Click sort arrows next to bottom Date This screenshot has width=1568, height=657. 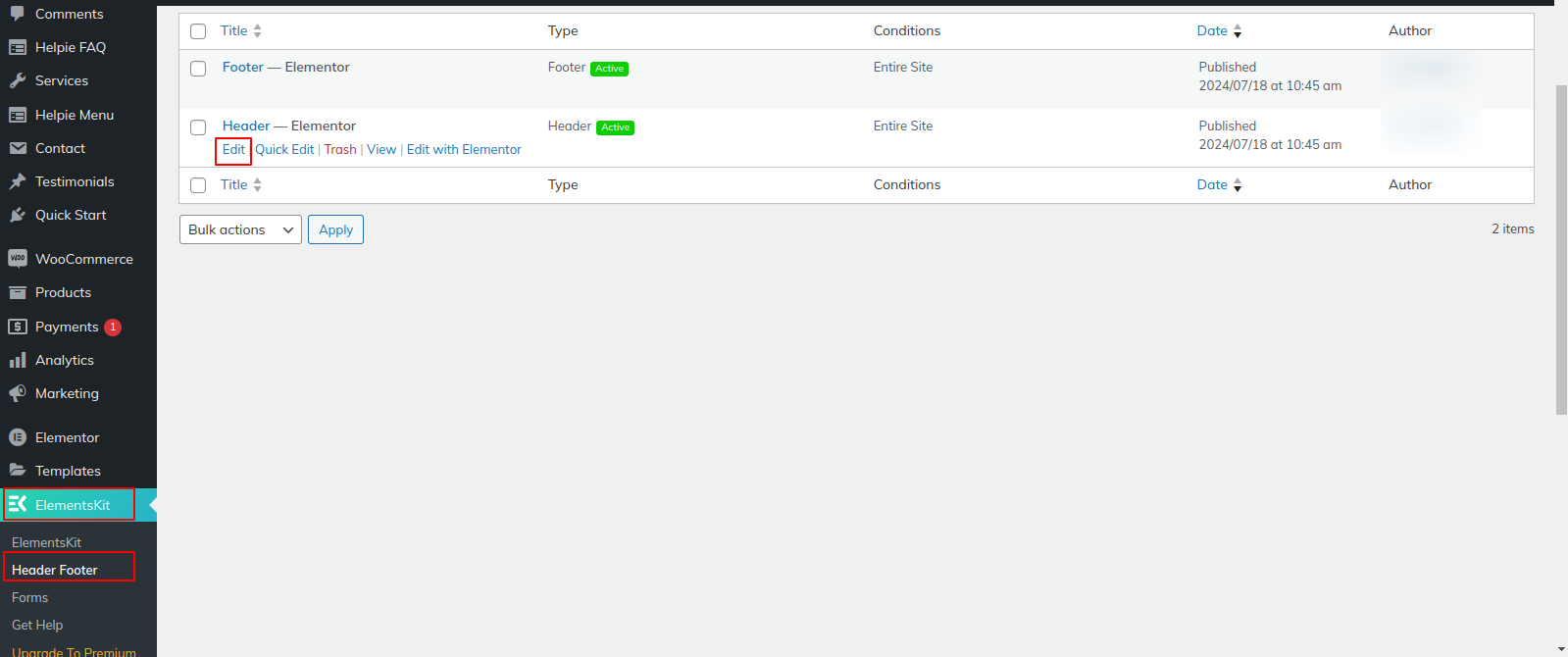point(1238,184)
